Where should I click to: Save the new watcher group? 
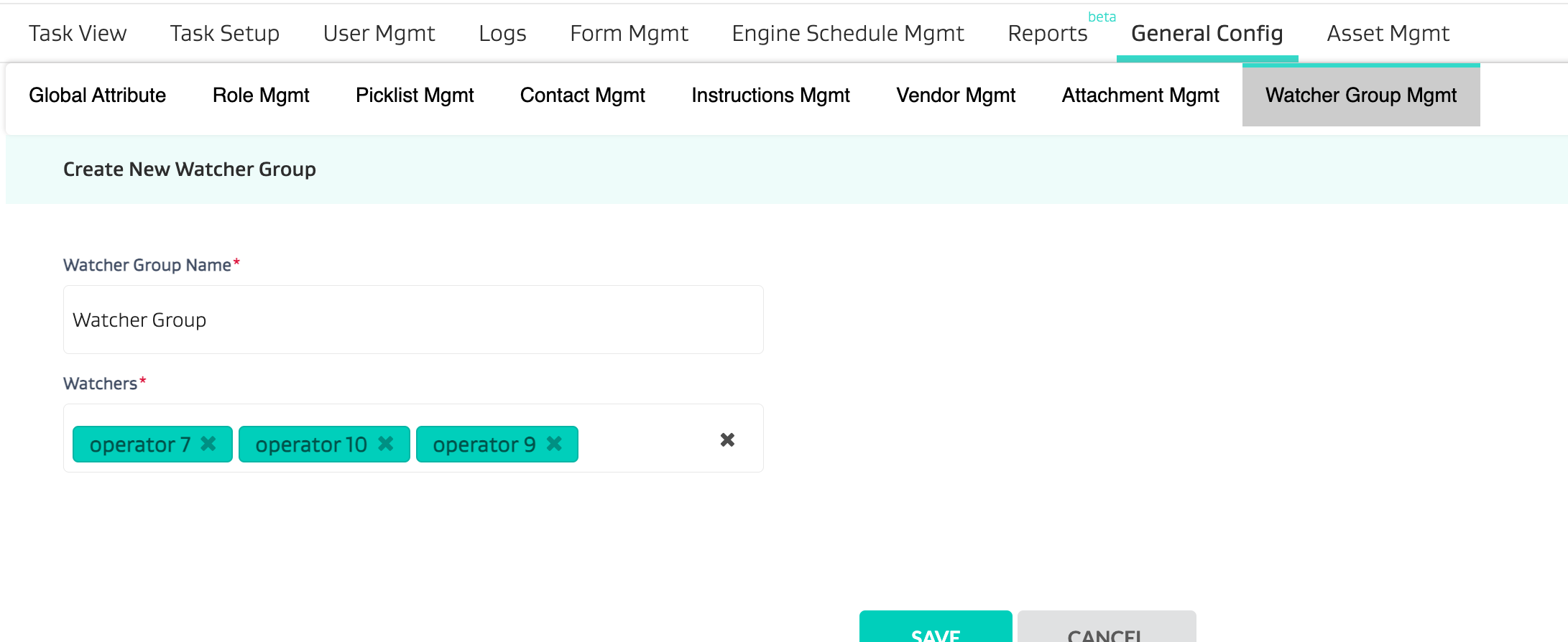935,628
